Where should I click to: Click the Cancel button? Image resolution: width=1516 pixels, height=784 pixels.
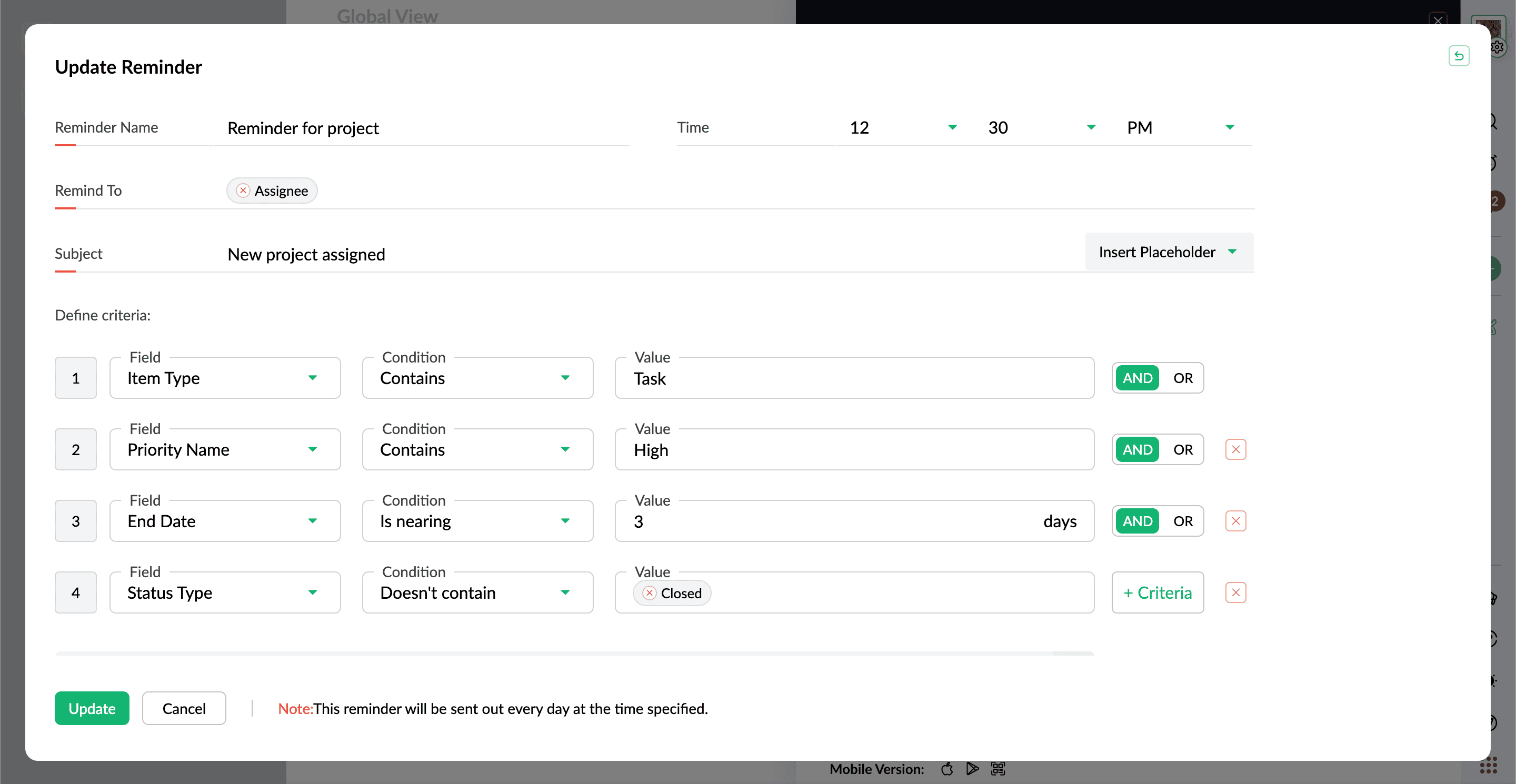[184, 708]
